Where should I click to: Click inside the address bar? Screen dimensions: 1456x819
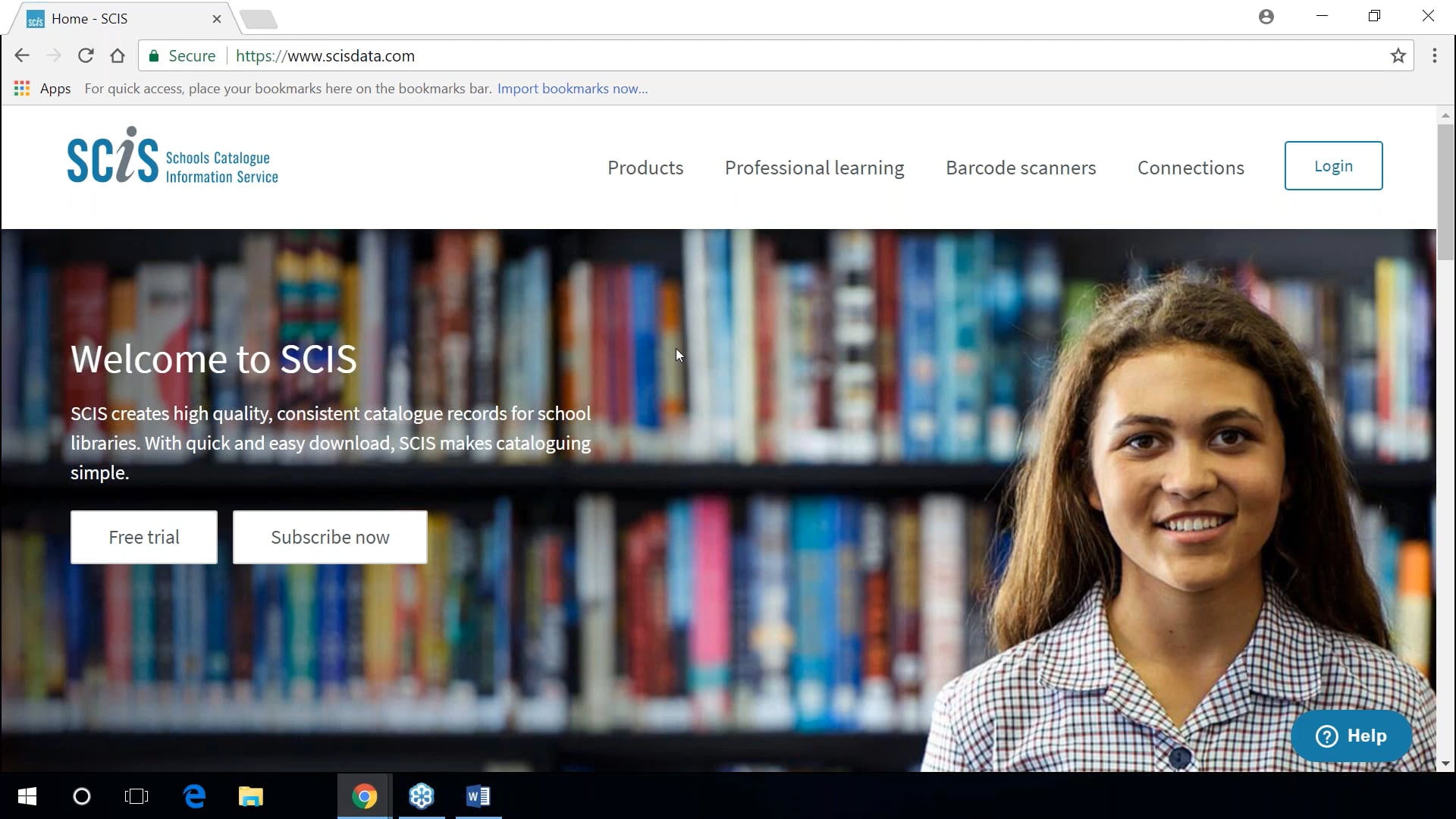pyautogui.click(x=531, y=55)
